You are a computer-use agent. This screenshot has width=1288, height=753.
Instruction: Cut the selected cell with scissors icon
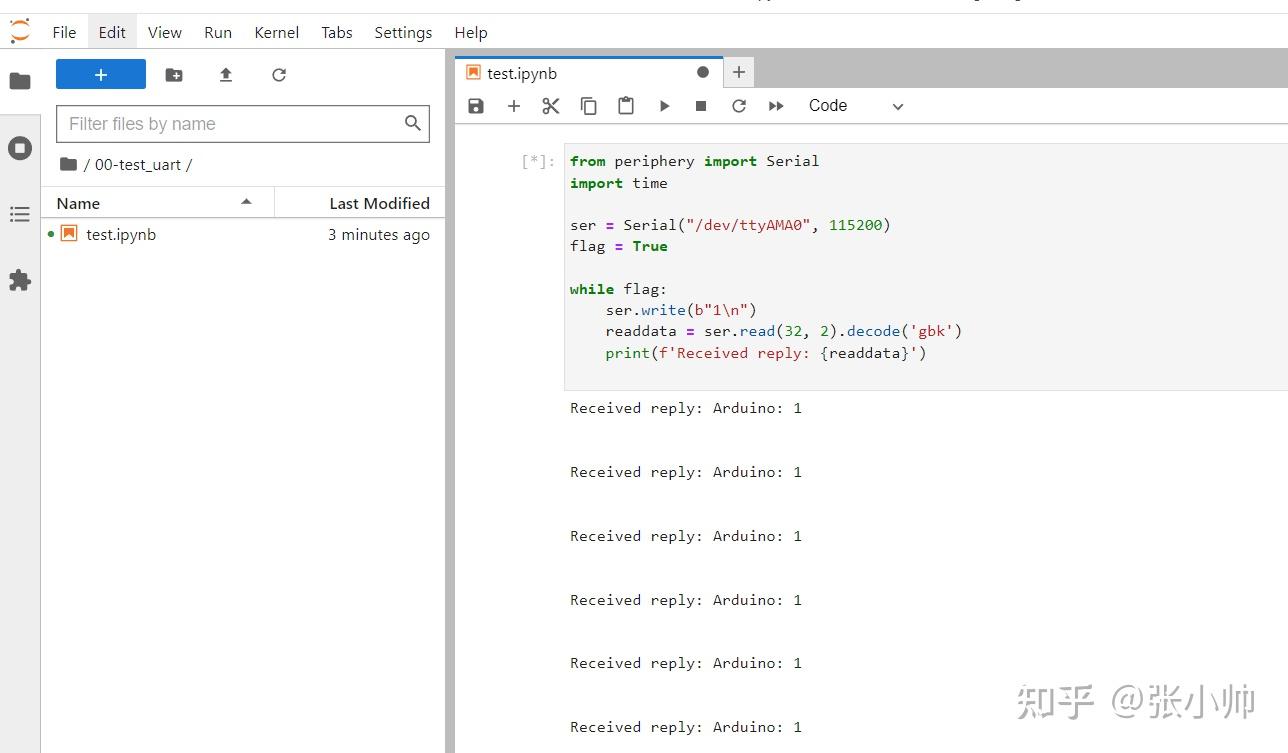[551, 106]
